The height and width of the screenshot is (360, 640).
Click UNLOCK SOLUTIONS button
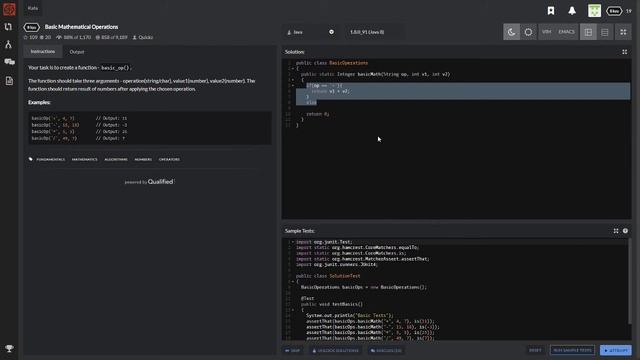pyautogui.click(x=336, y=351)
